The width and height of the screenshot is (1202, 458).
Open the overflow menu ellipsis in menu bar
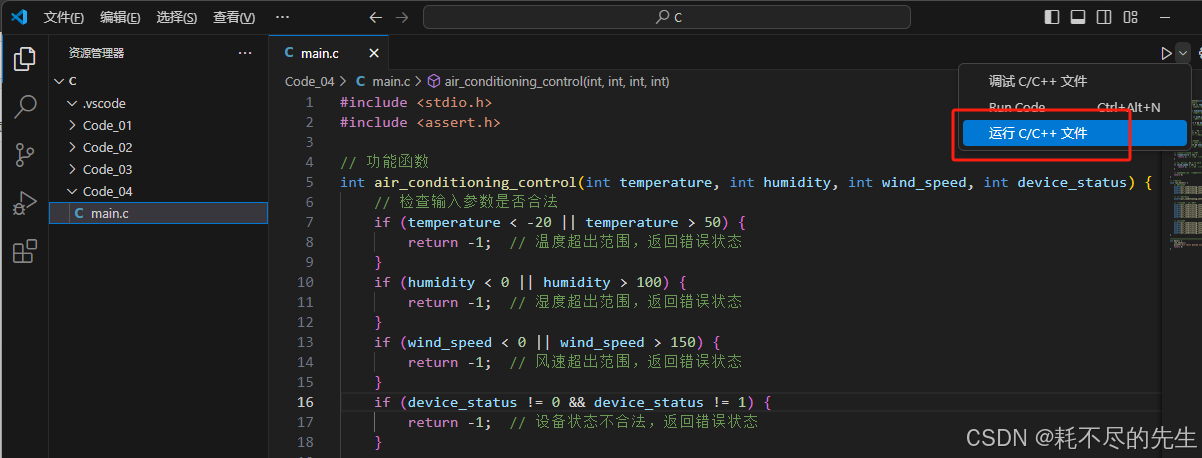[x=282, y=17]
